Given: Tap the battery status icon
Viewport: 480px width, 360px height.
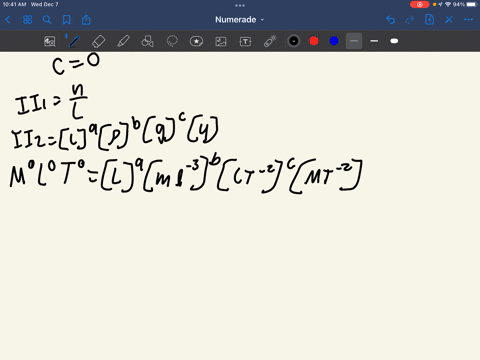Looking at the screenshot, I should (x=472, y=4).
